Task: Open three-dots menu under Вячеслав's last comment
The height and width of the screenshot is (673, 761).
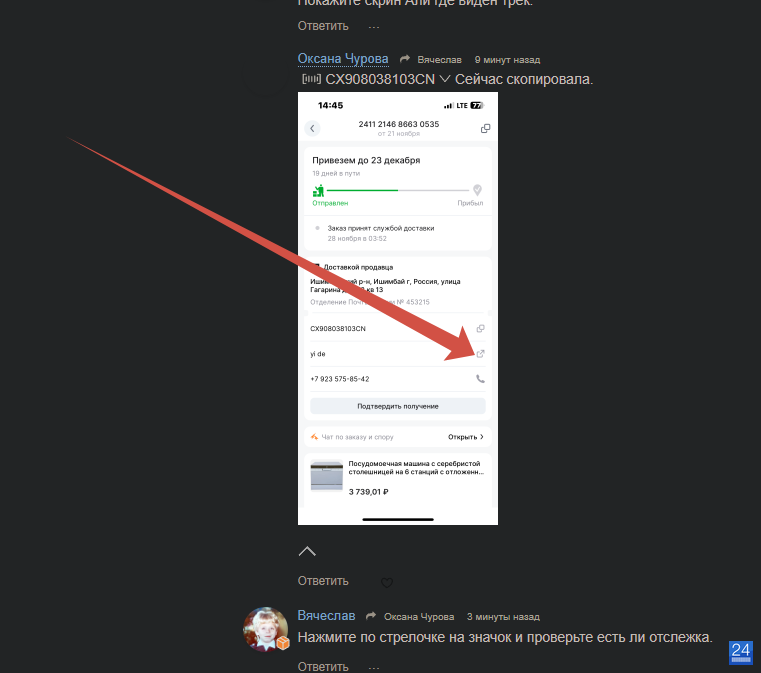Action: tap(374, 667)
